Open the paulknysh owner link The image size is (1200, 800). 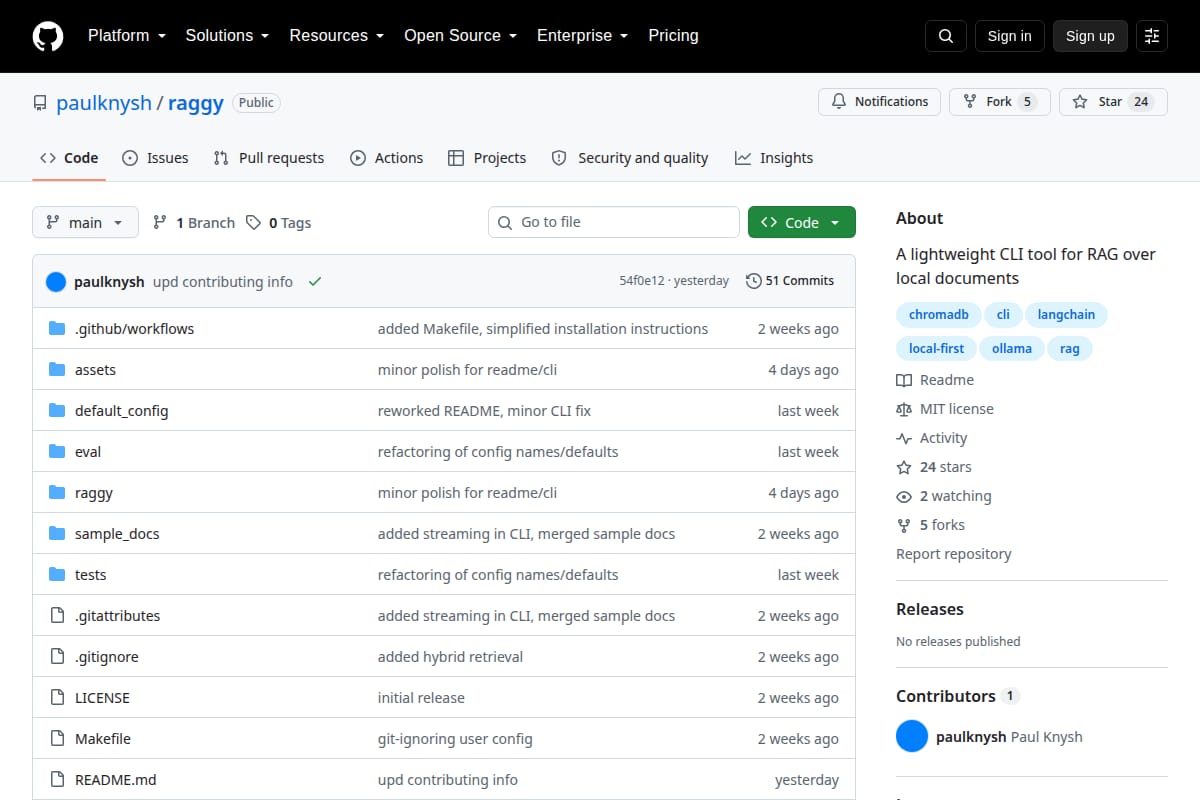[104, 103]
